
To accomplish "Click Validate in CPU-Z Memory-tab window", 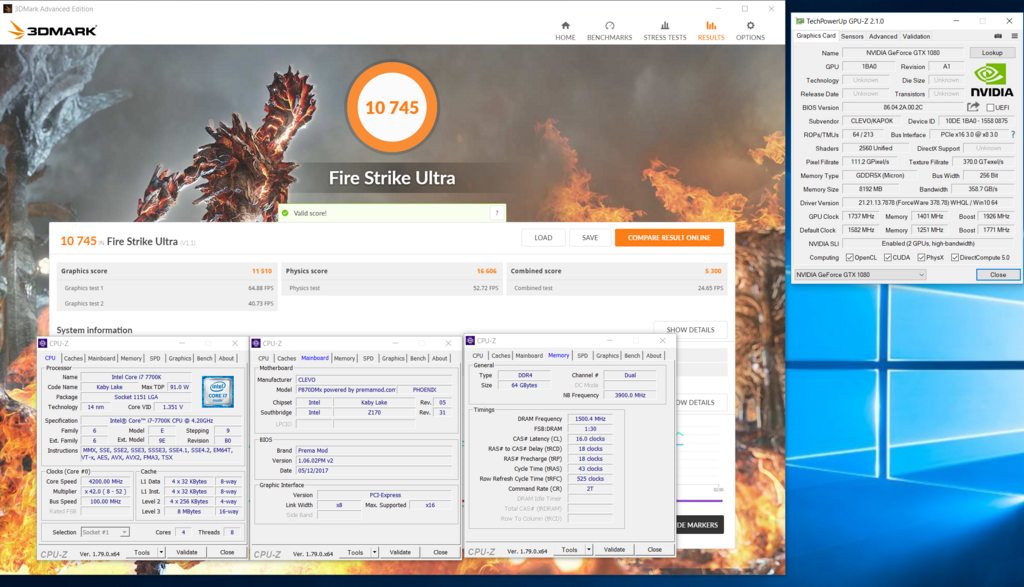I will point(614,550).
